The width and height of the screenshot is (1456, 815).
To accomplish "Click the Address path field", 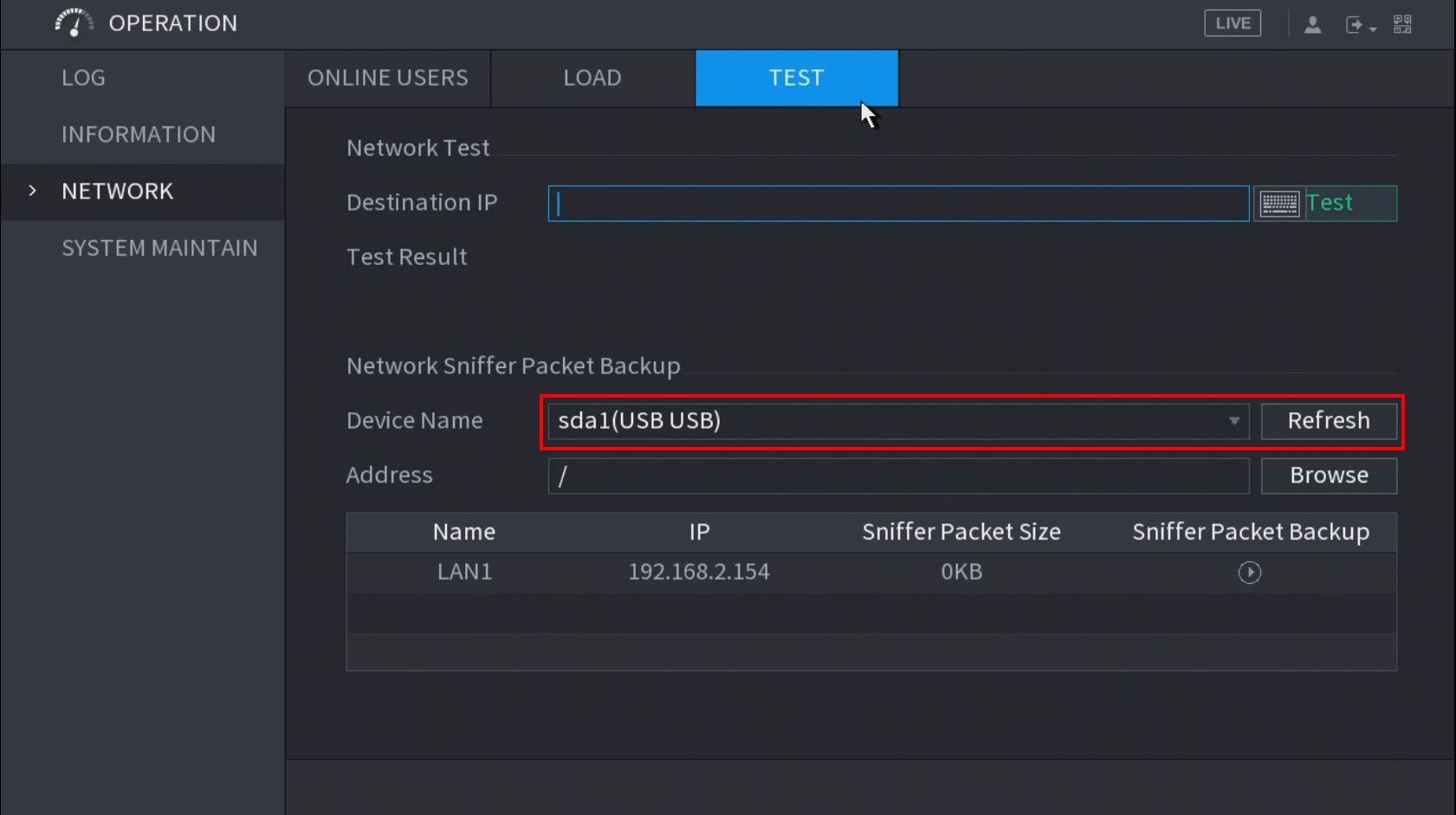I will pyautogui.click(x=898, y=475).
